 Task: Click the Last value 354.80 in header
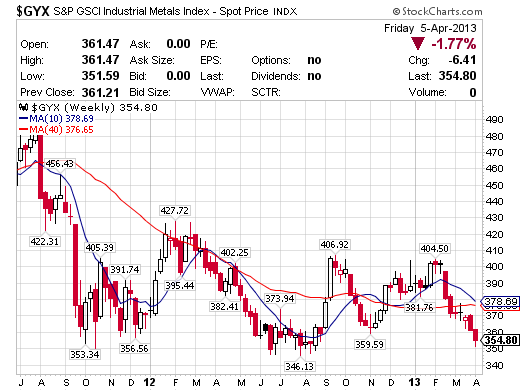click(x=457, y=76)
